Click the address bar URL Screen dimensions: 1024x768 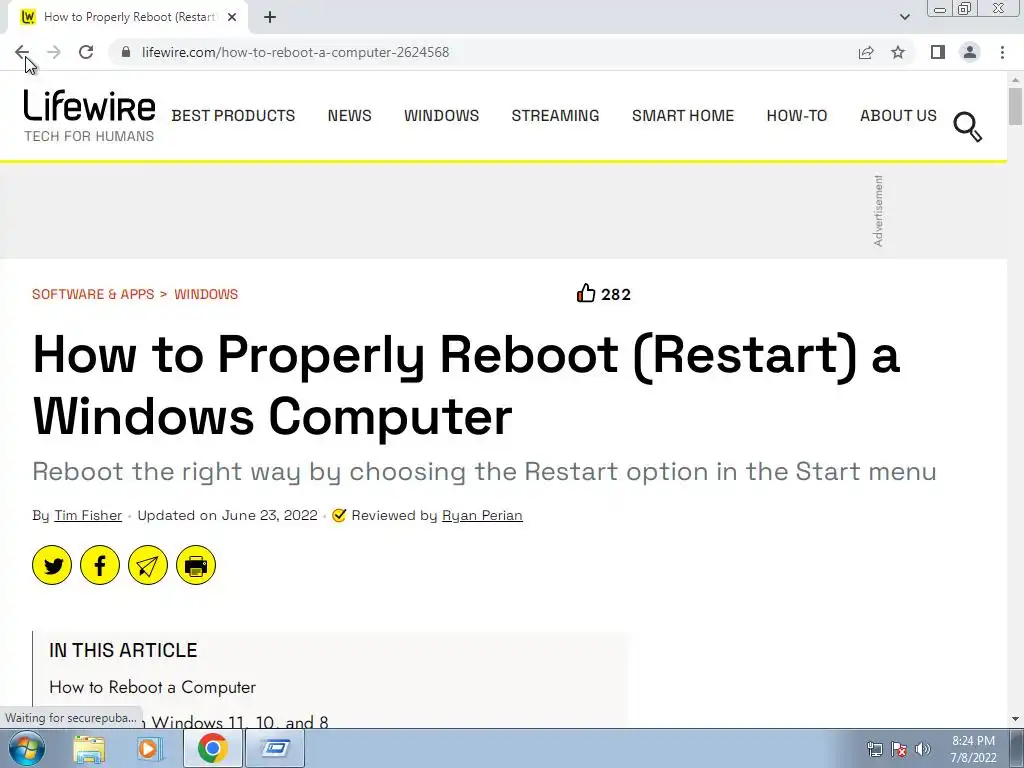pyautogui.click(x=296, y=52)
